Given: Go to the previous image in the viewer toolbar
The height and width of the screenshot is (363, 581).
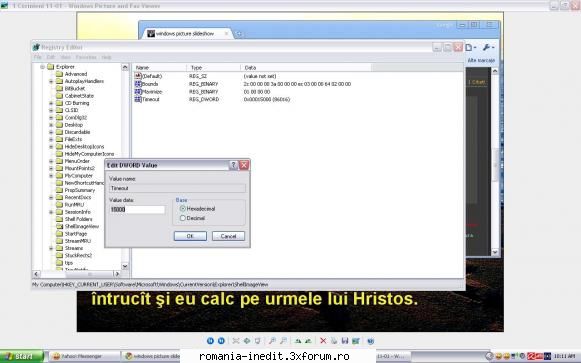Looking at the screenshot, I should [x=210, y=341].
